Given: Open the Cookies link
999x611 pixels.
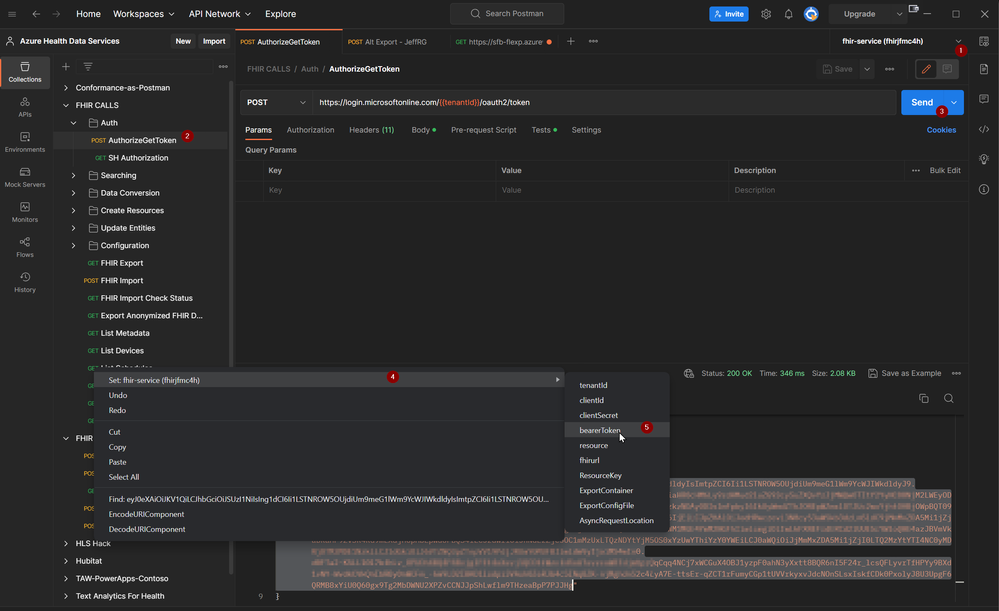Looking at the screenshot, I should 941,130.
